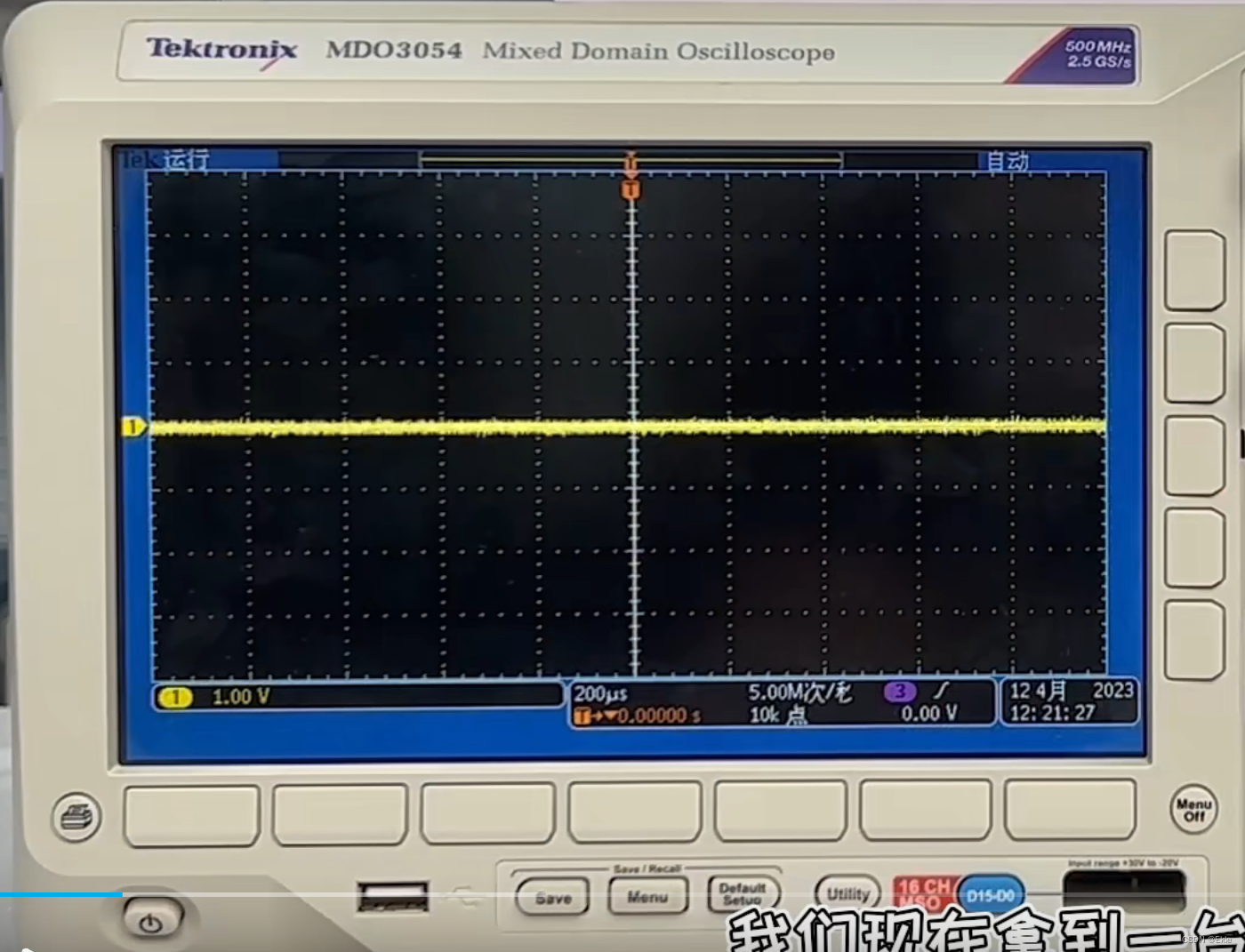Screen dimensions: 1245x952
Task: Push the fifth bottom bezel button from left
Action: point(780,811)
